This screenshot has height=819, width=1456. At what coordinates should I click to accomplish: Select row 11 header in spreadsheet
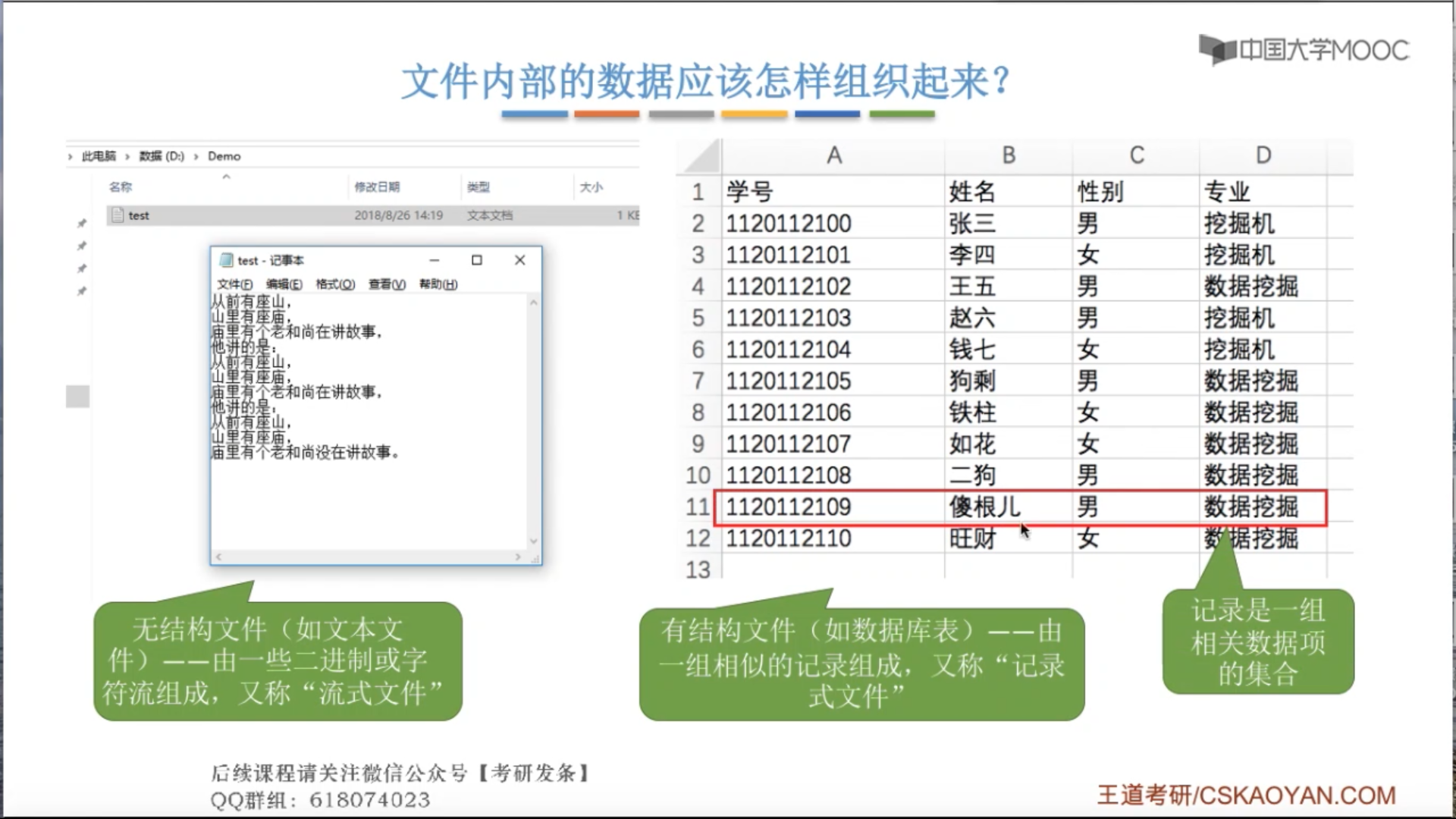pos(698,507)
